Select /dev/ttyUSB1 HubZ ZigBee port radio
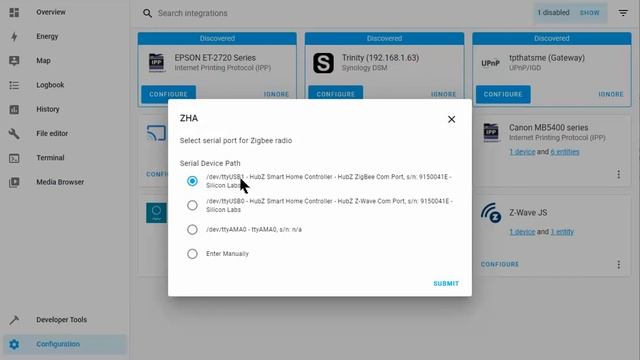The width and height of the screenshot is (640, 360). click(192, 181)
